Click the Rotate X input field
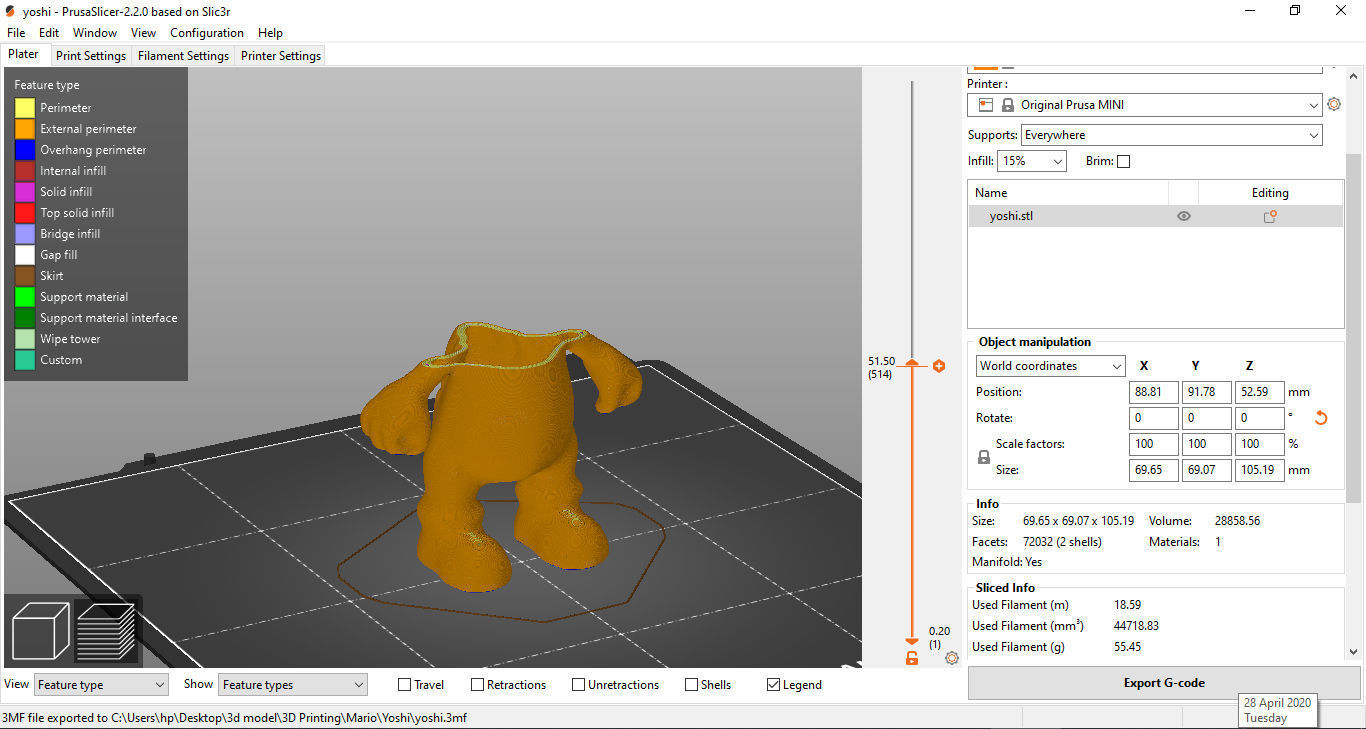Viewport: 1366px width, 729px height. (1154, 418)
